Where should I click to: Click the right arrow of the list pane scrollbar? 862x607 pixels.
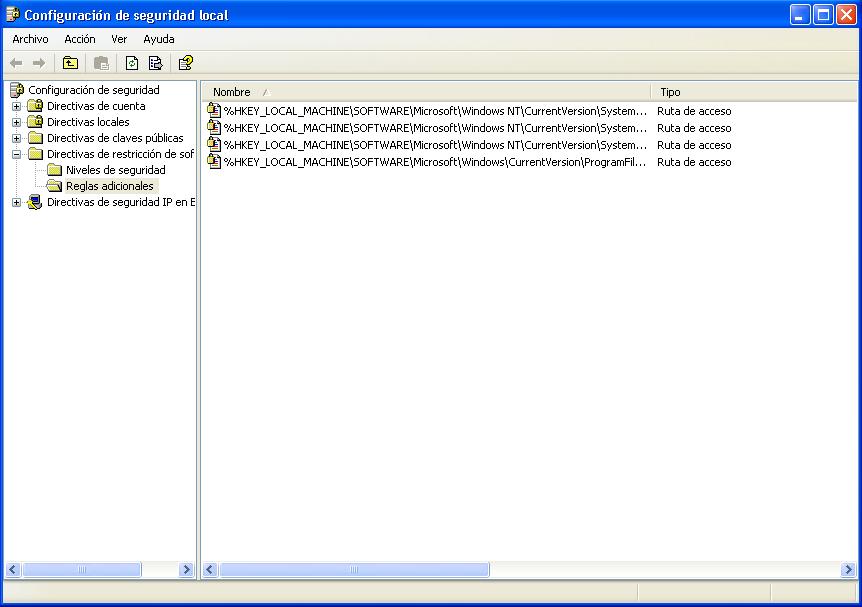pyautogui.click(x=848, y=570)
